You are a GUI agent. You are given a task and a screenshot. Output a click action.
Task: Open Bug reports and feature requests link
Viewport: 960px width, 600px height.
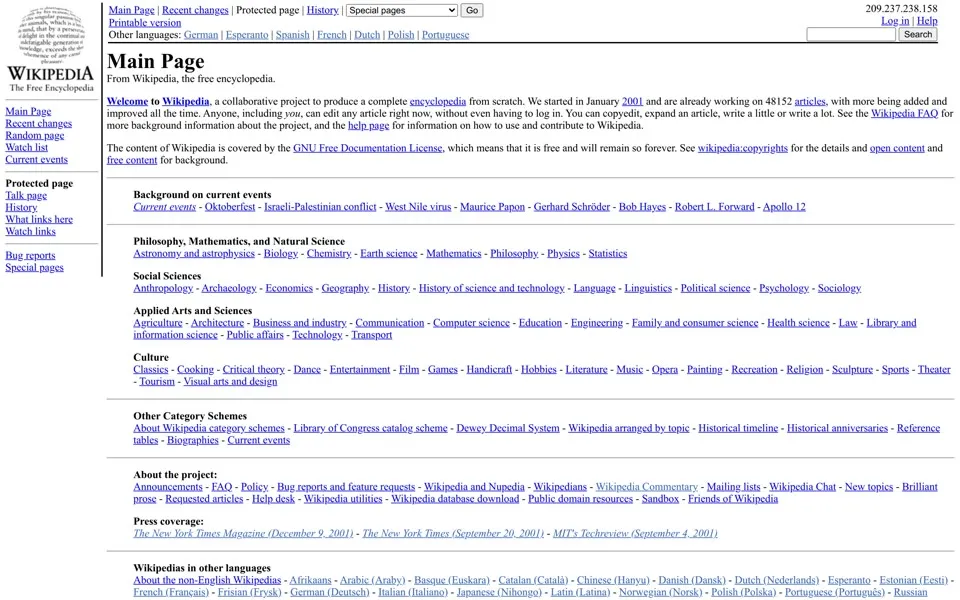346,487
